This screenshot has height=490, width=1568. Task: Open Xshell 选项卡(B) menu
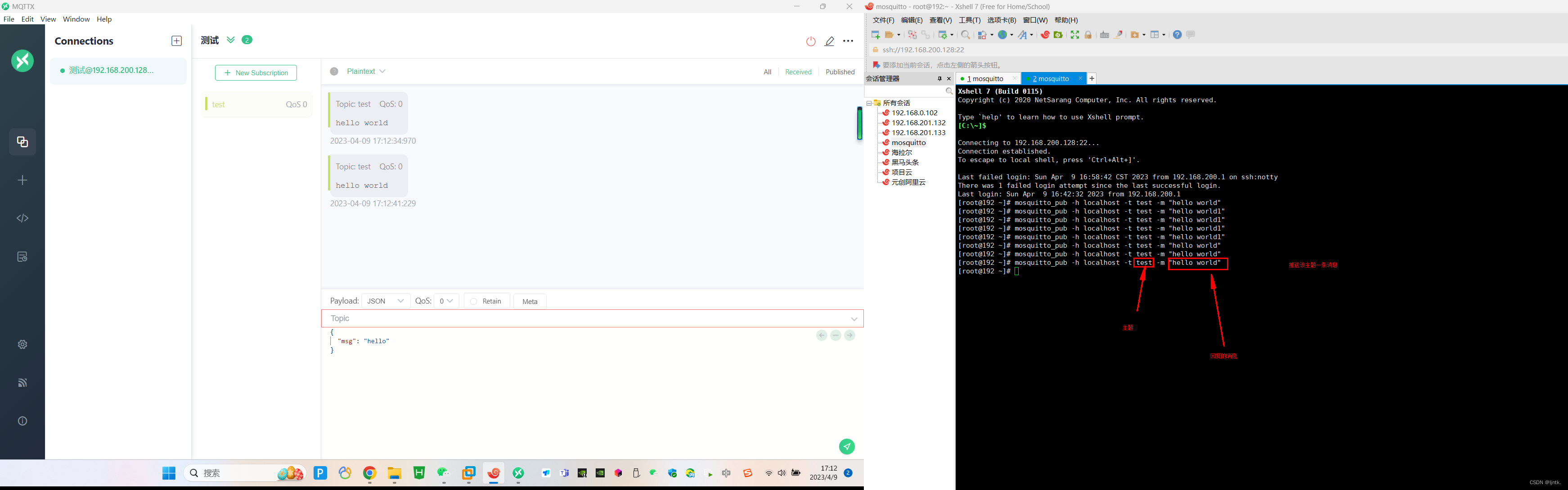(x=1002, y=20)
